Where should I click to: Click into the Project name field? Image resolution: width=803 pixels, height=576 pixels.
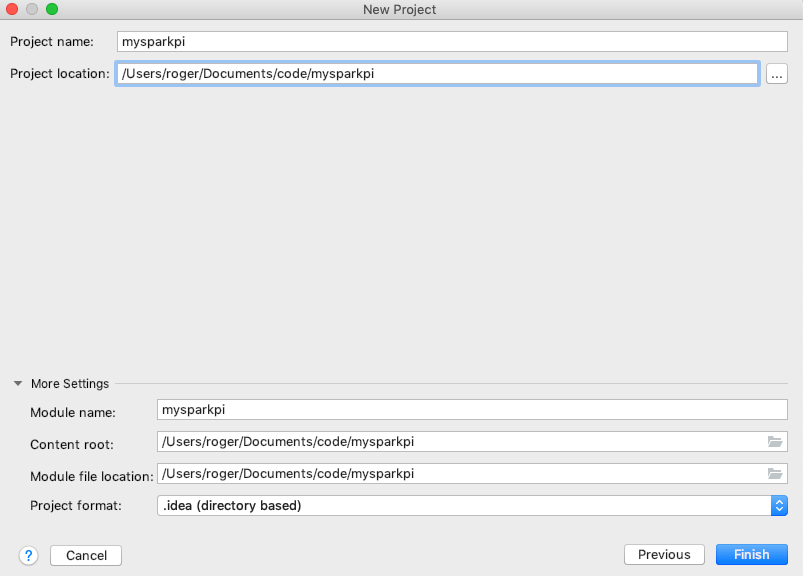click(x=450, y=42)
